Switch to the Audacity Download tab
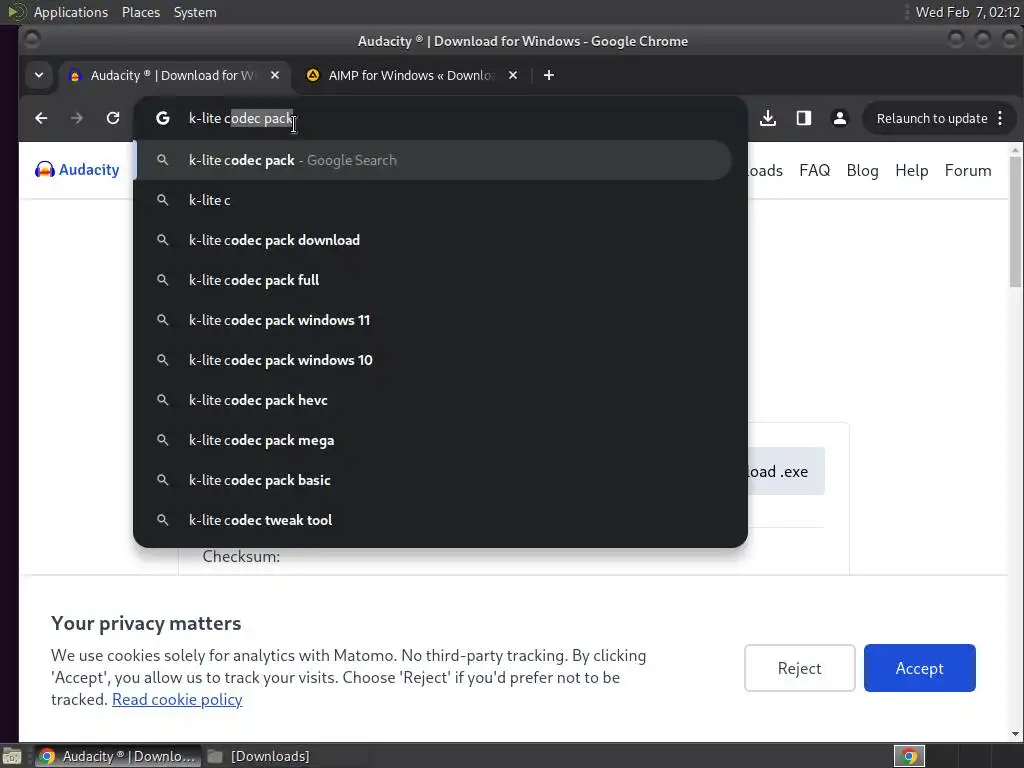 173,75
